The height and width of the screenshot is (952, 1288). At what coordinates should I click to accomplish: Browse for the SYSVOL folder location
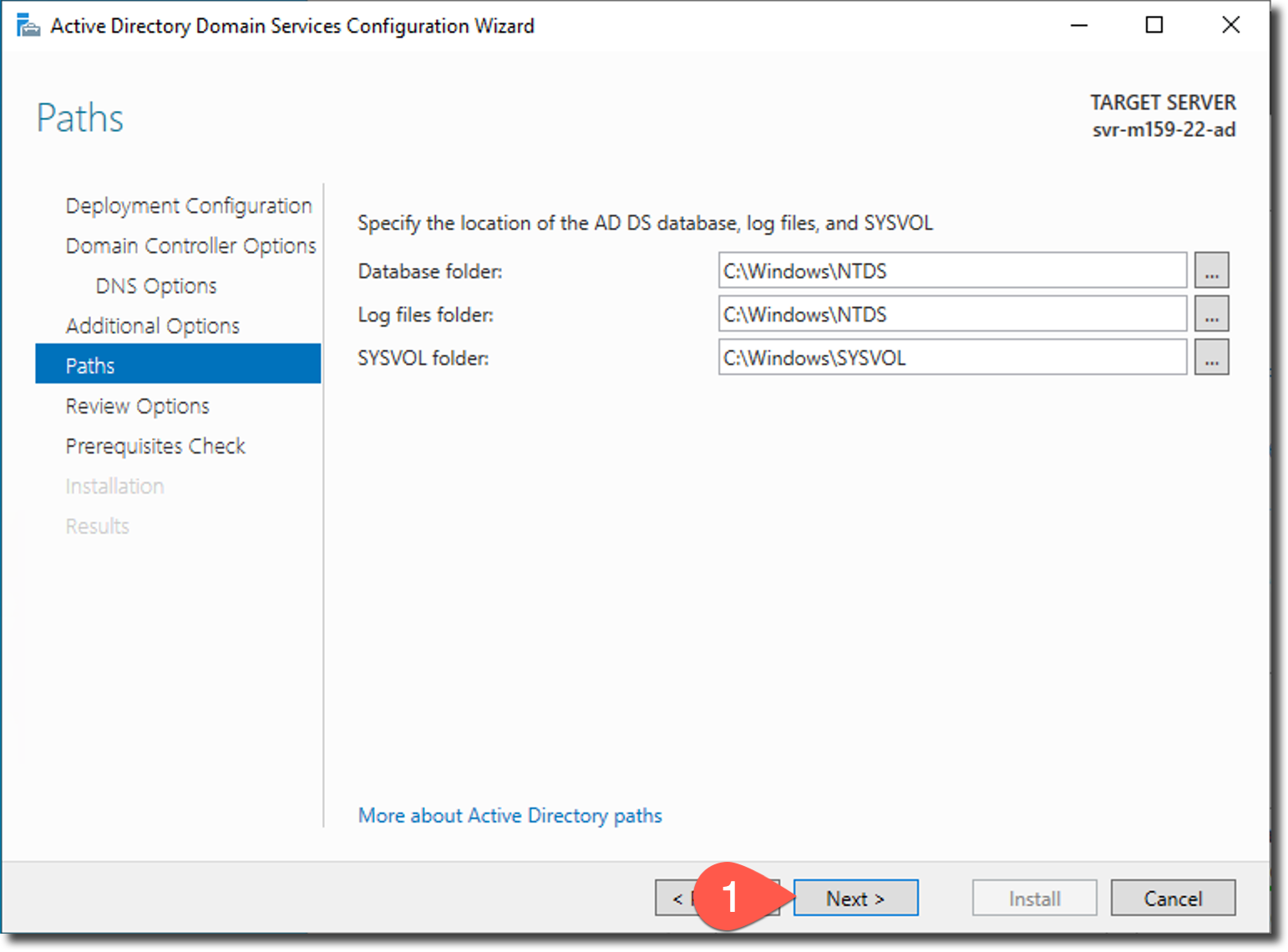pos(1211,357)
